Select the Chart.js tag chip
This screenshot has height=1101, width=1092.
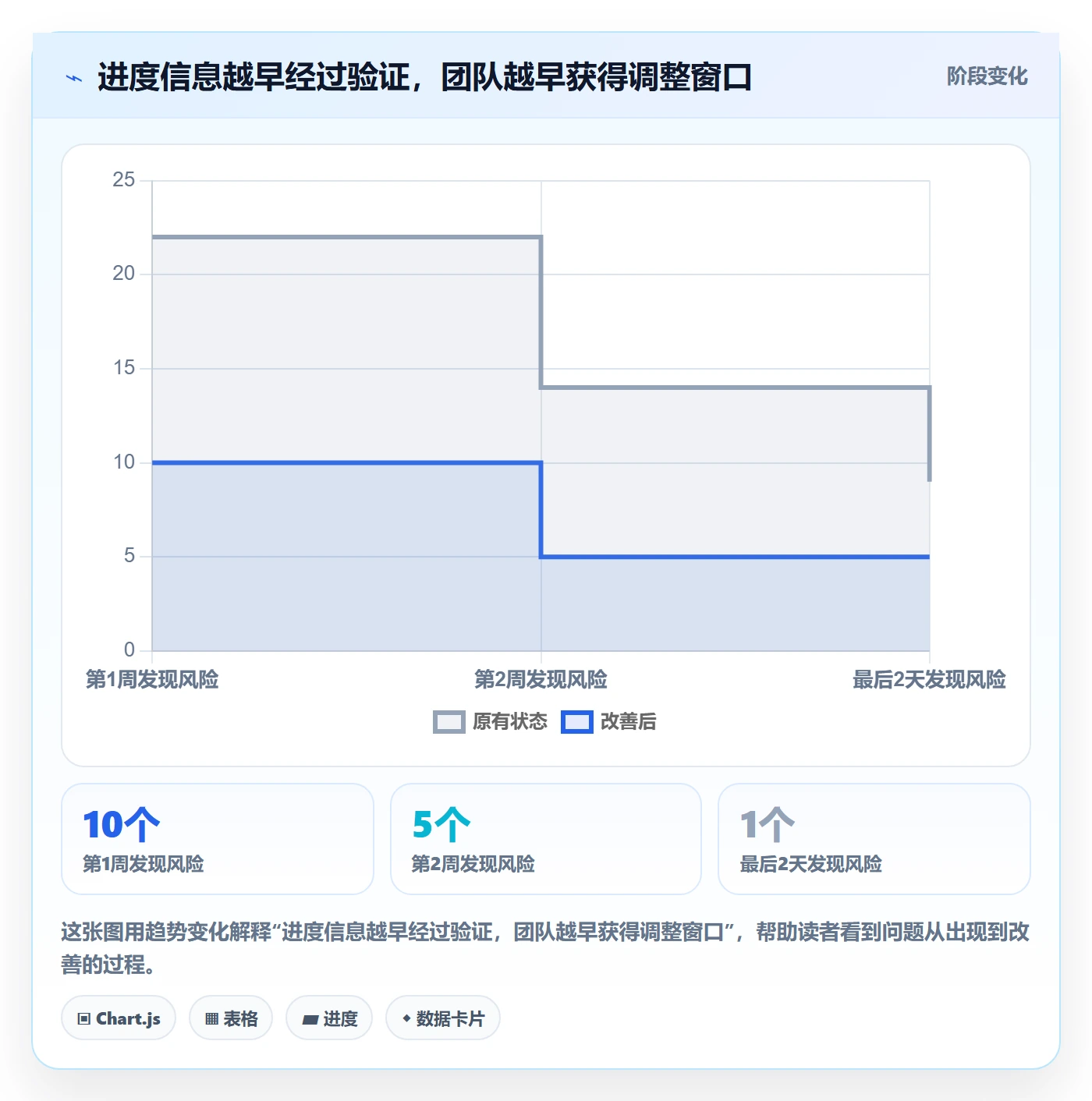click(119, 1018)
